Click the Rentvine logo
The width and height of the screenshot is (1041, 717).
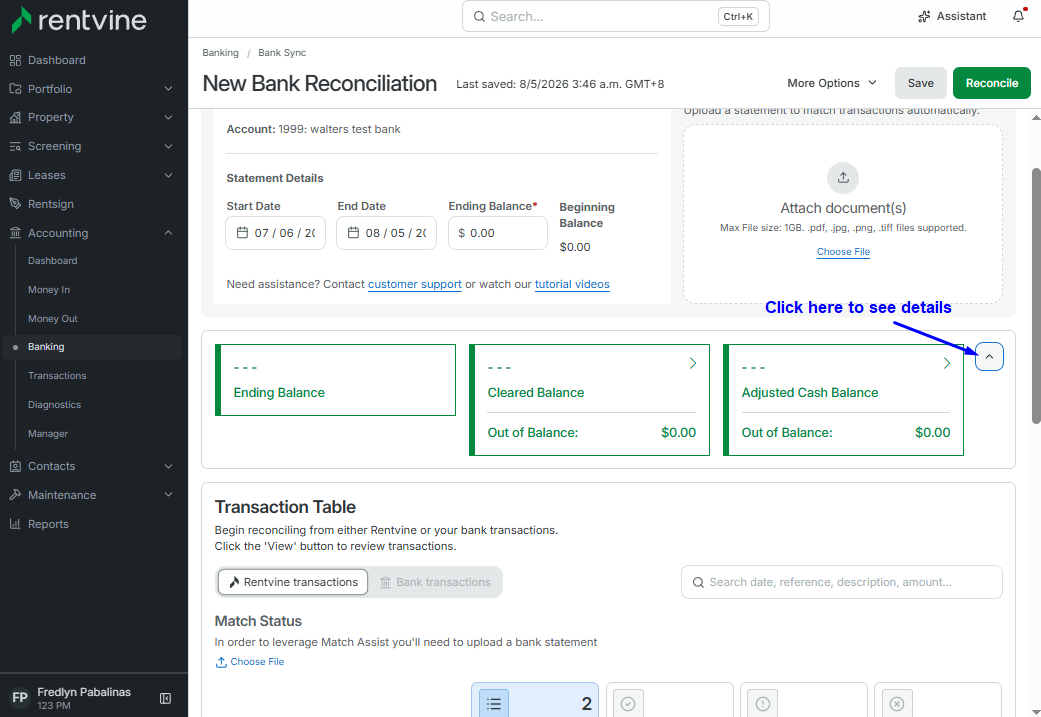click(79, 20)
